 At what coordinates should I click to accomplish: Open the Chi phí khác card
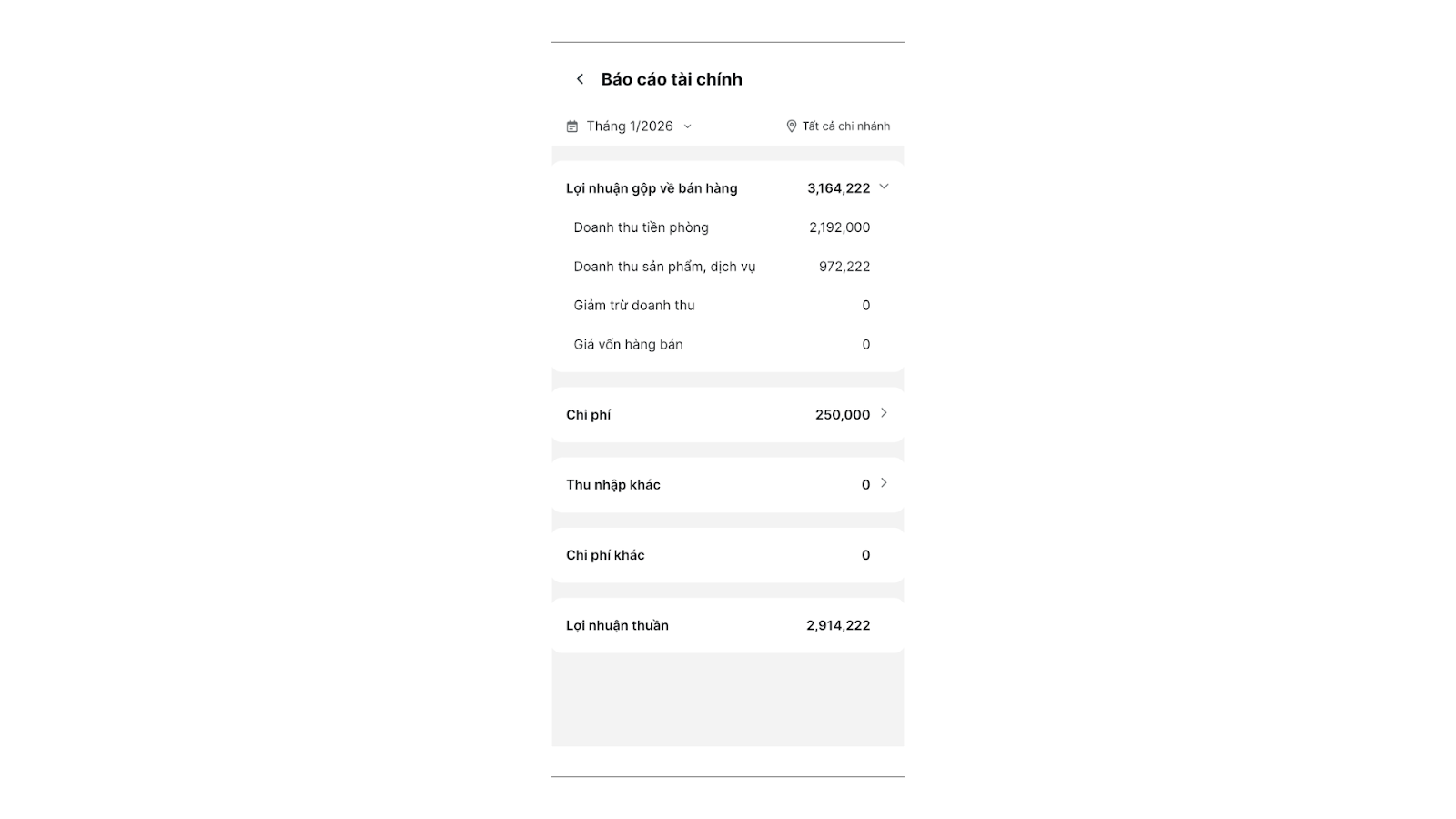[727, 555]
